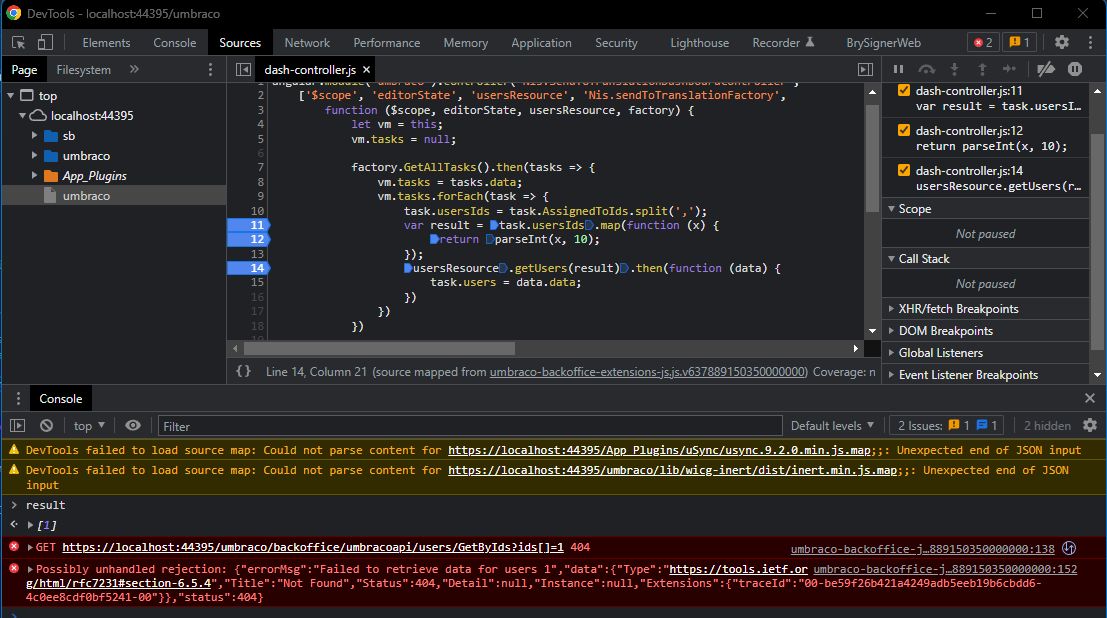1107x618 pixels.
Task: Step over next function call
Action: (x=926, y=69)
